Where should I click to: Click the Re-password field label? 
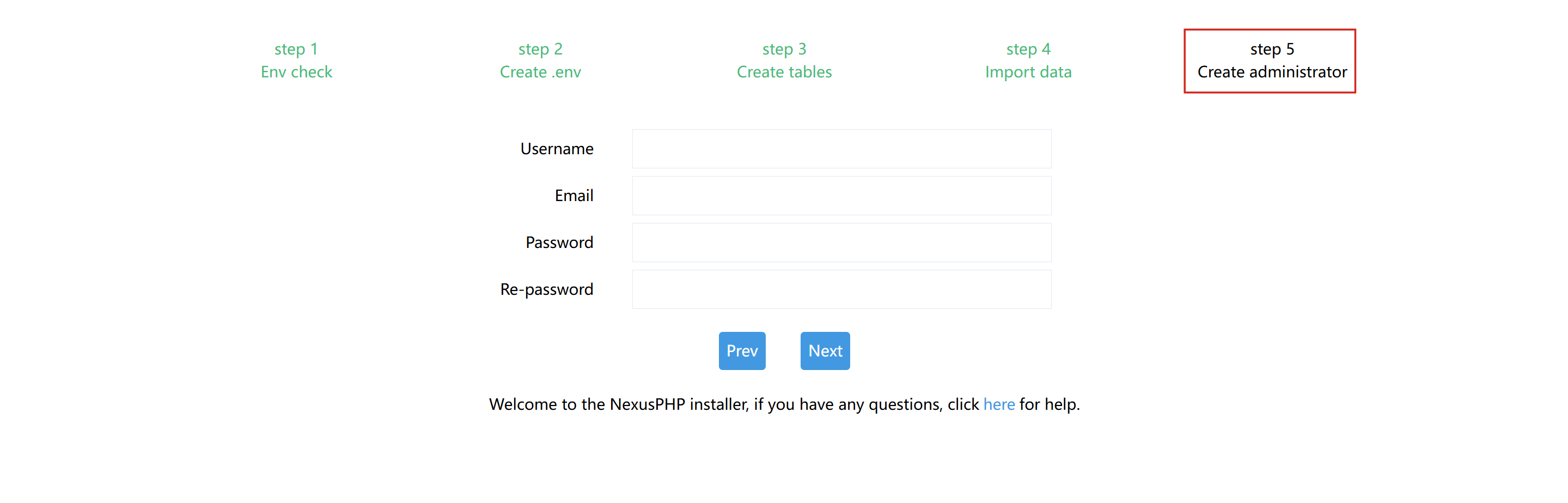546,289
